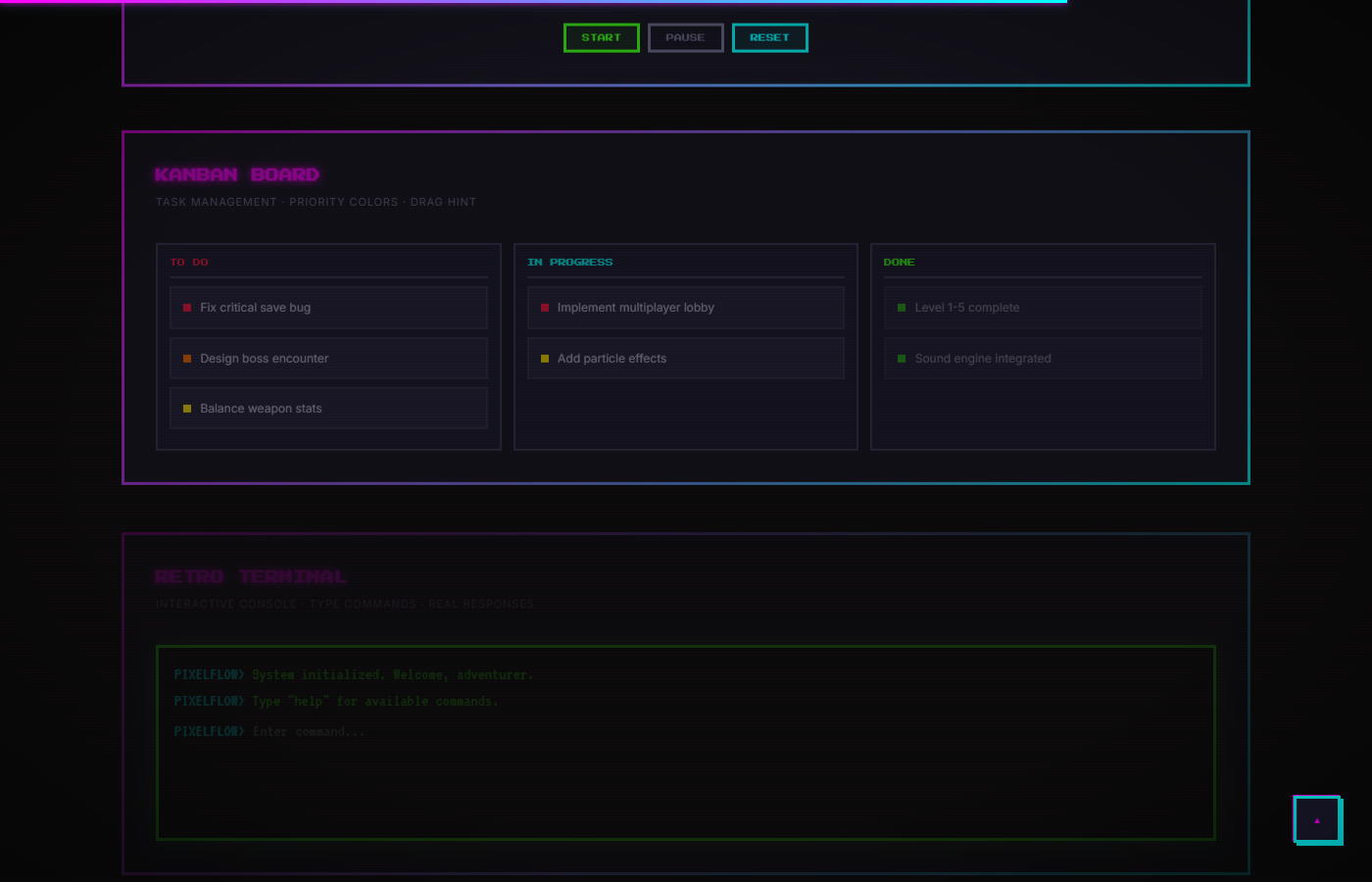The image size is (1372, 882).
Task: Click yellow priority marker on Balance weapon stats
Action: coord(187,409)
